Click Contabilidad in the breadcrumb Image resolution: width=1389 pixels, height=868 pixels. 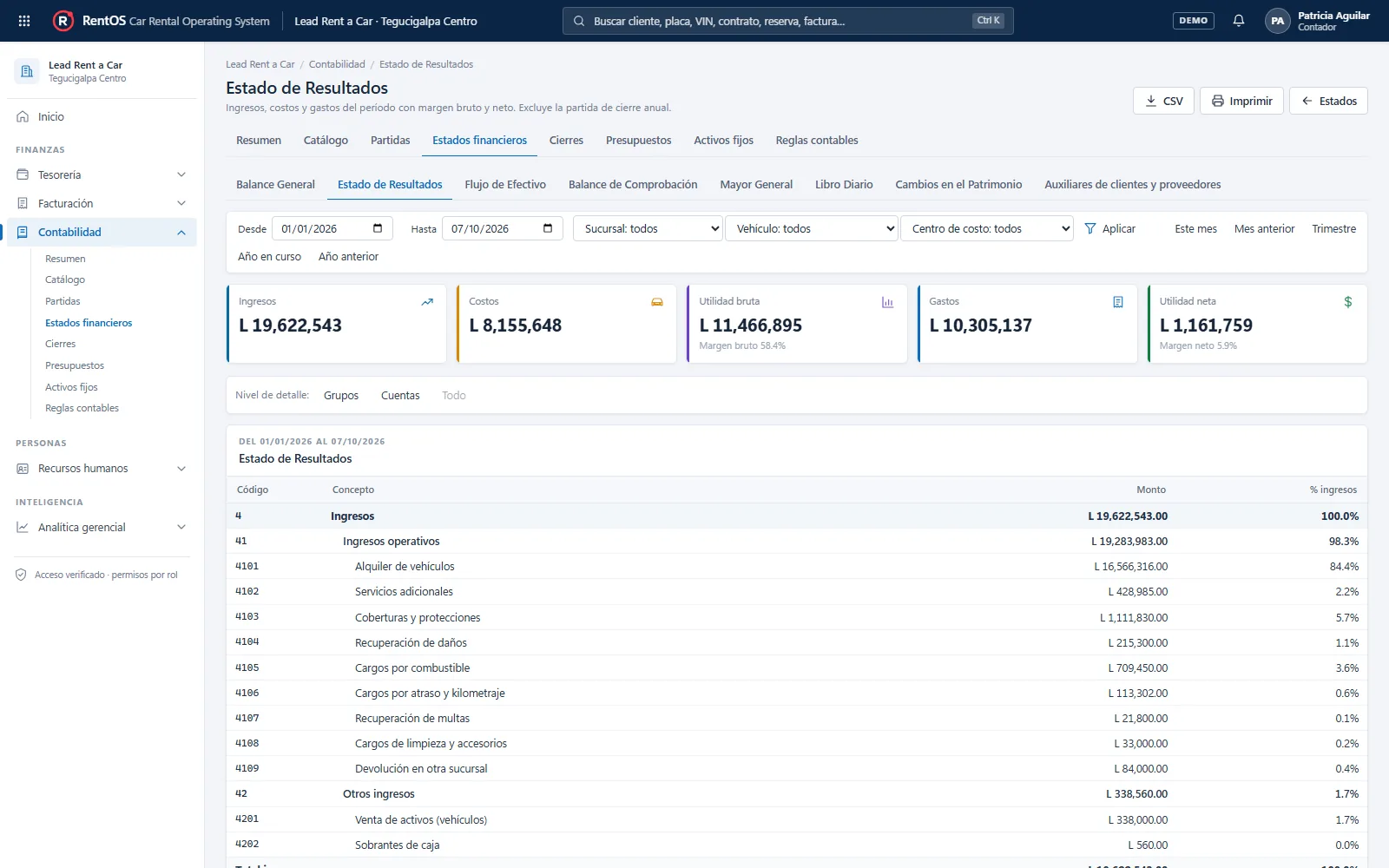(337, 64)
